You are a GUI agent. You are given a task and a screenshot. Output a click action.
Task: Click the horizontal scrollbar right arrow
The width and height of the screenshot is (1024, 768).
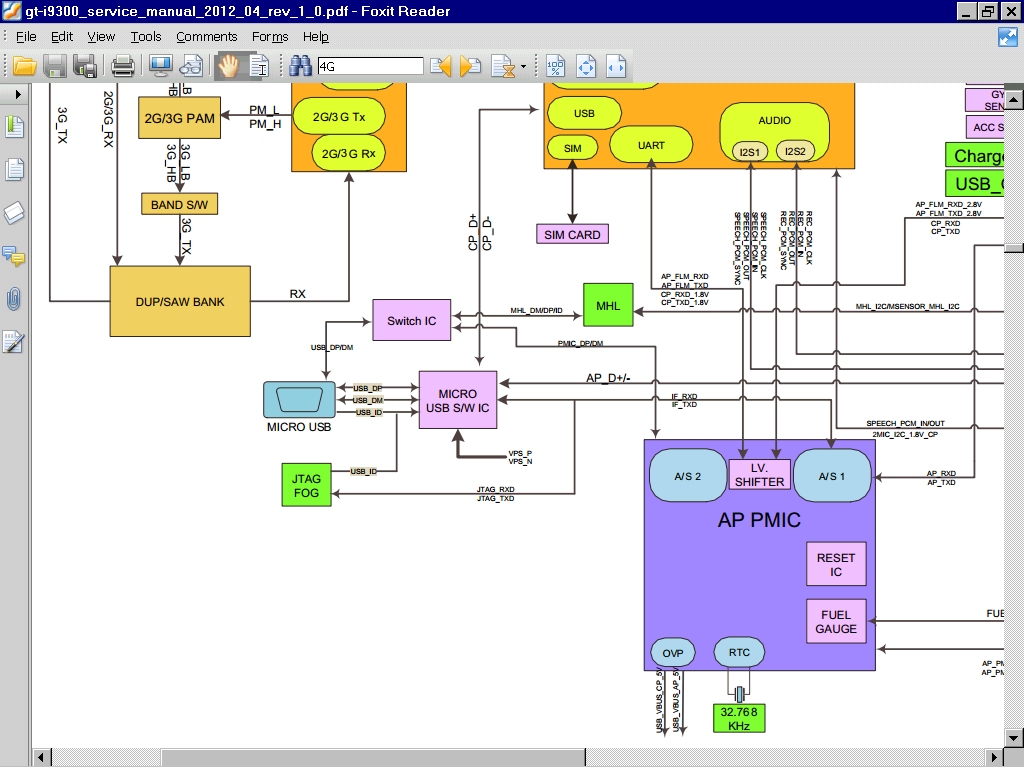coord(995,758)
